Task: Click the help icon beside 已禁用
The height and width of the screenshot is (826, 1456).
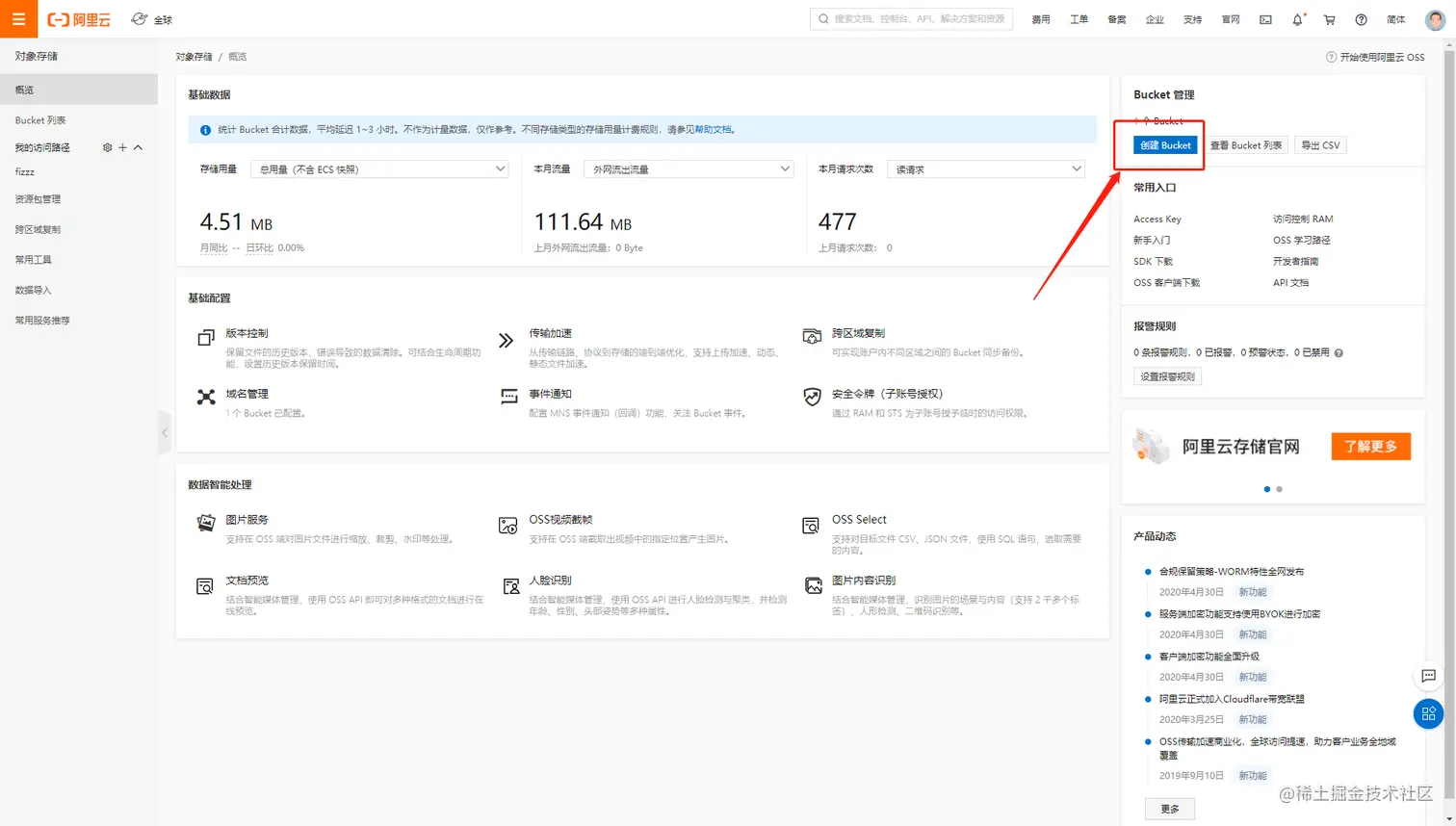Action: (1339, 353)
